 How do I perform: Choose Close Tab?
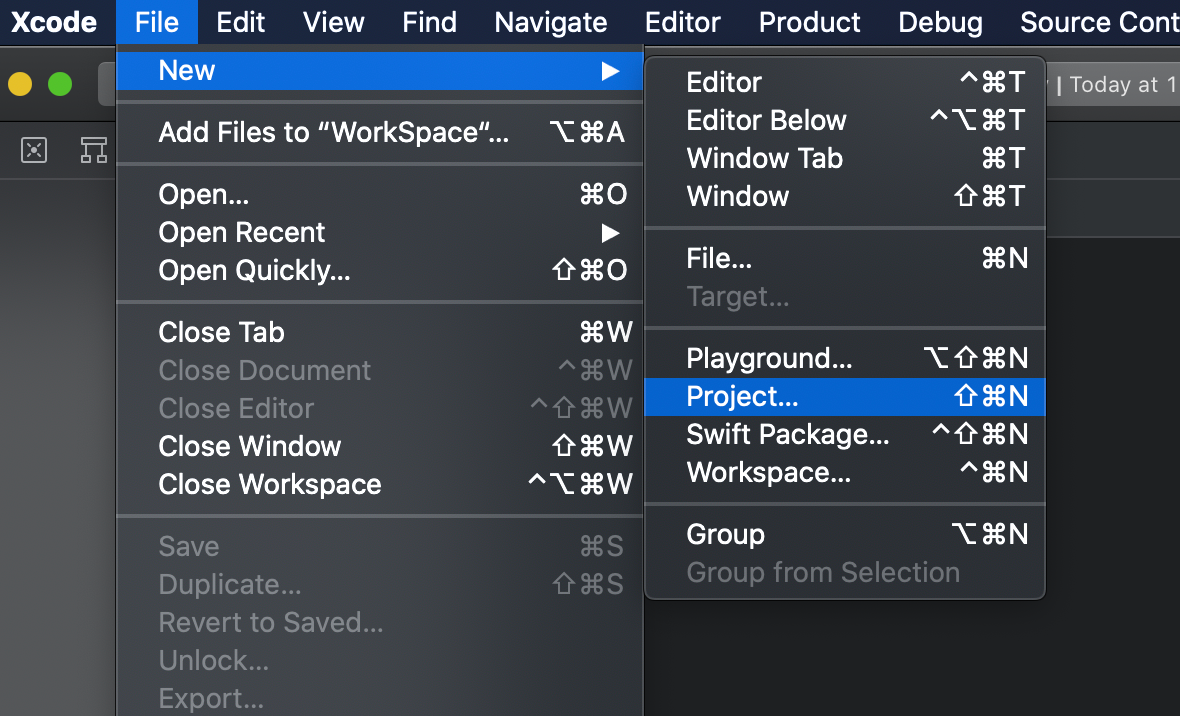[x=379, y=332]
